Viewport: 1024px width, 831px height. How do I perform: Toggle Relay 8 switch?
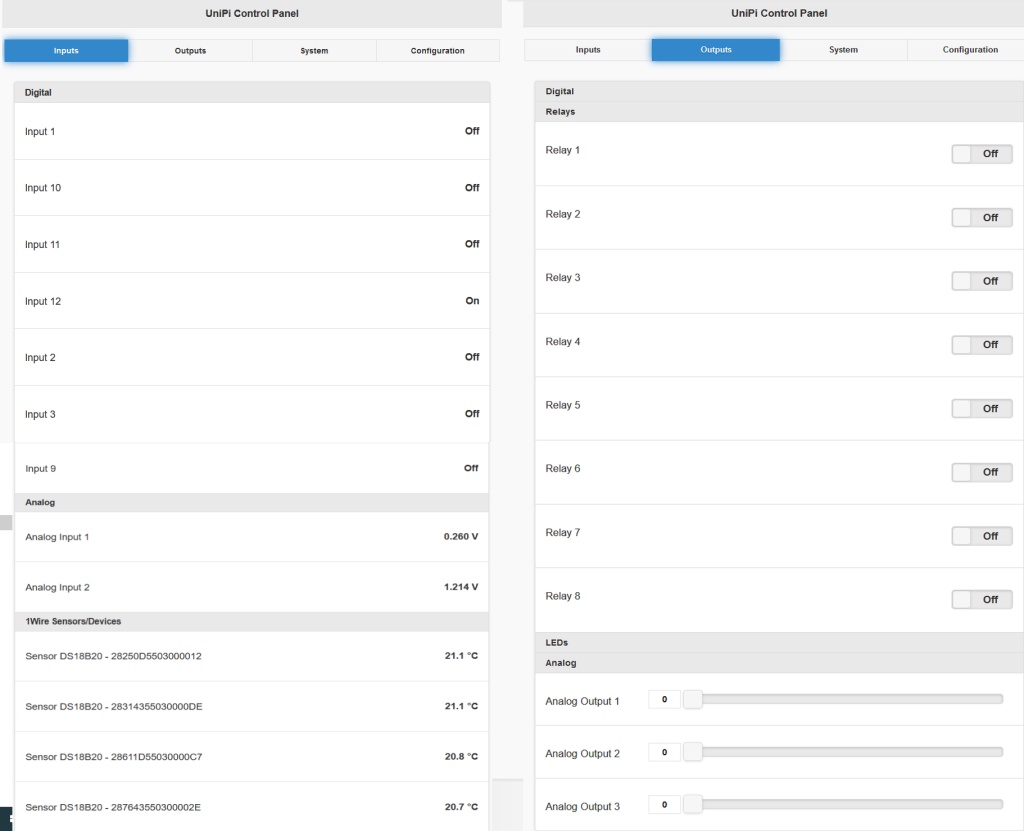(x=982, y=599)
